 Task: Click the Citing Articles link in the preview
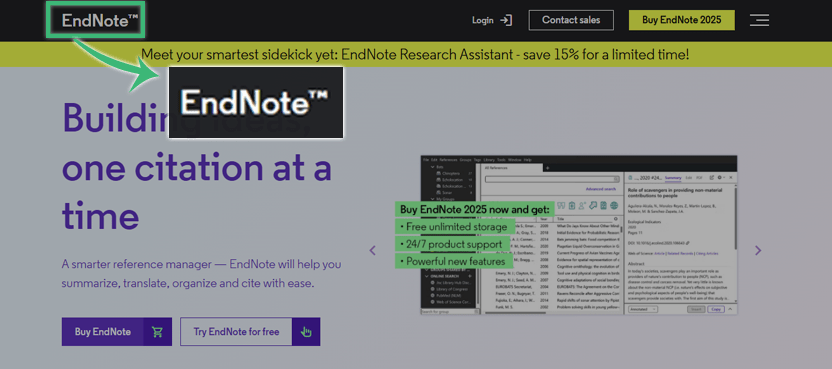pos(707,253)
